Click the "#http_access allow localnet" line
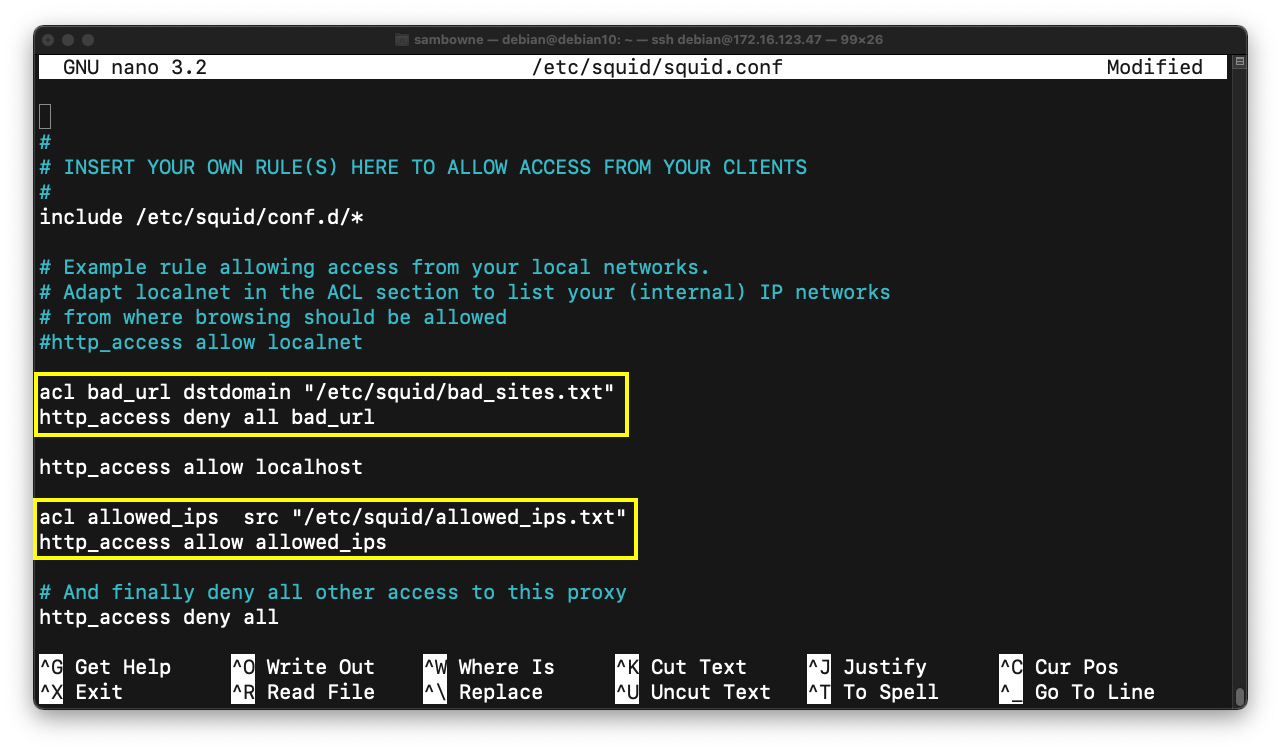 [201, 342]
